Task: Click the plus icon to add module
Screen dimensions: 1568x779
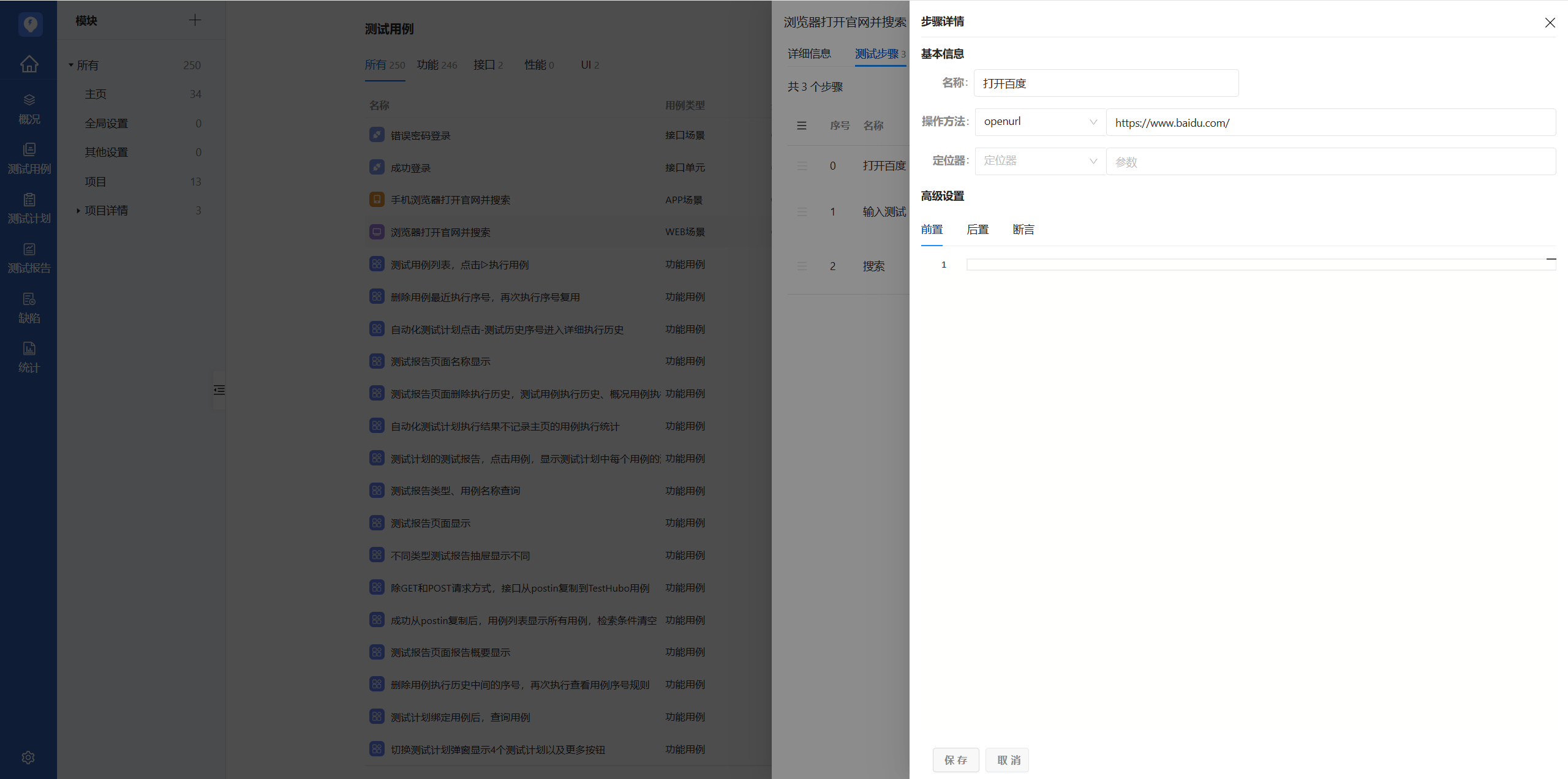Action: (195, 20)
